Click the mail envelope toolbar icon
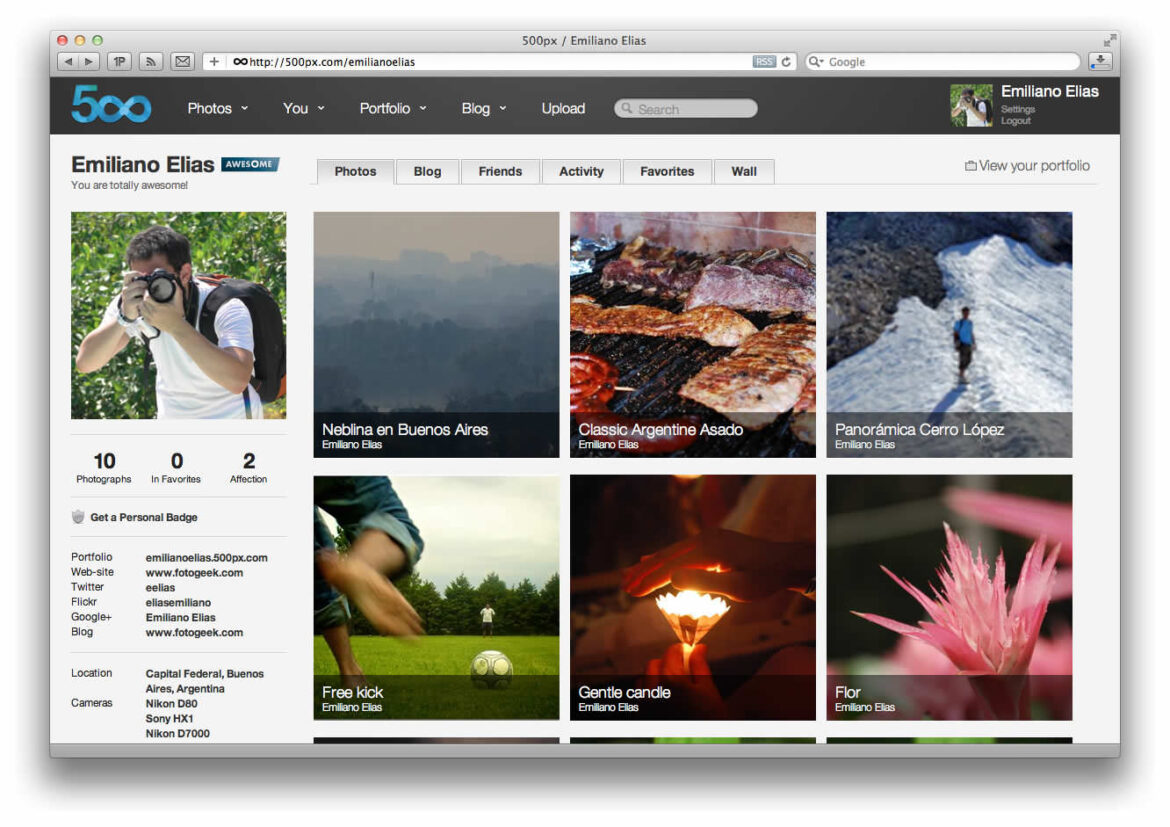 [182, 62]
